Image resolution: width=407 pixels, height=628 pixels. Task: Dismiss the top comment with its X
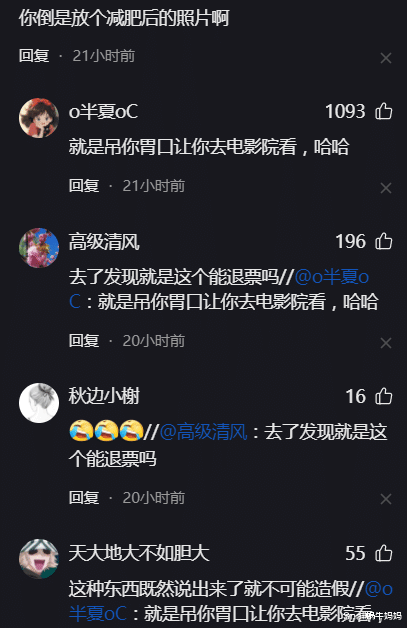(386, 58)
